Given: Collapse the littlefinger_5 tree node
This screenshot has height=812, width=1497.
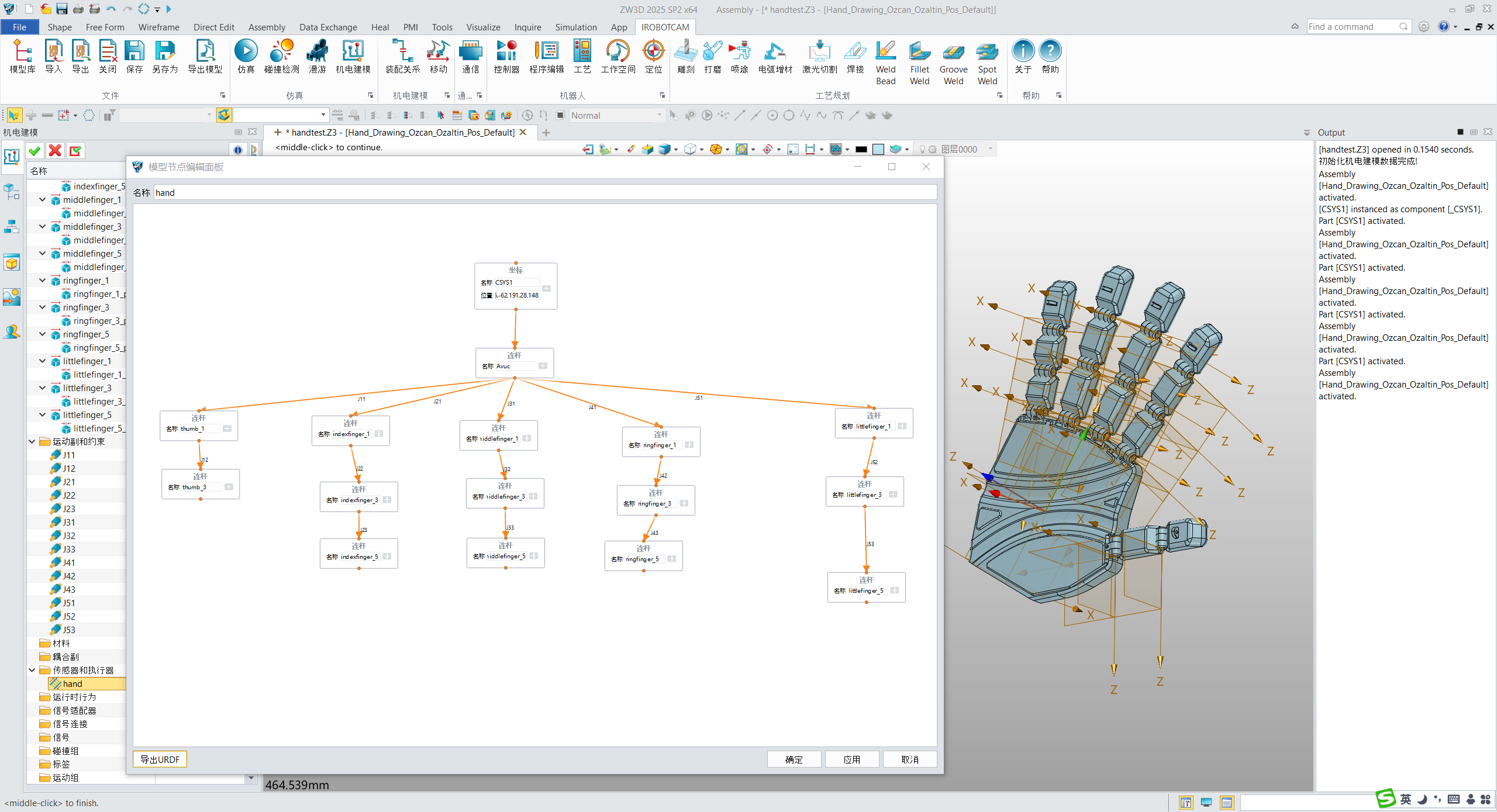Looking at the screenshot, I should [43, 414].
